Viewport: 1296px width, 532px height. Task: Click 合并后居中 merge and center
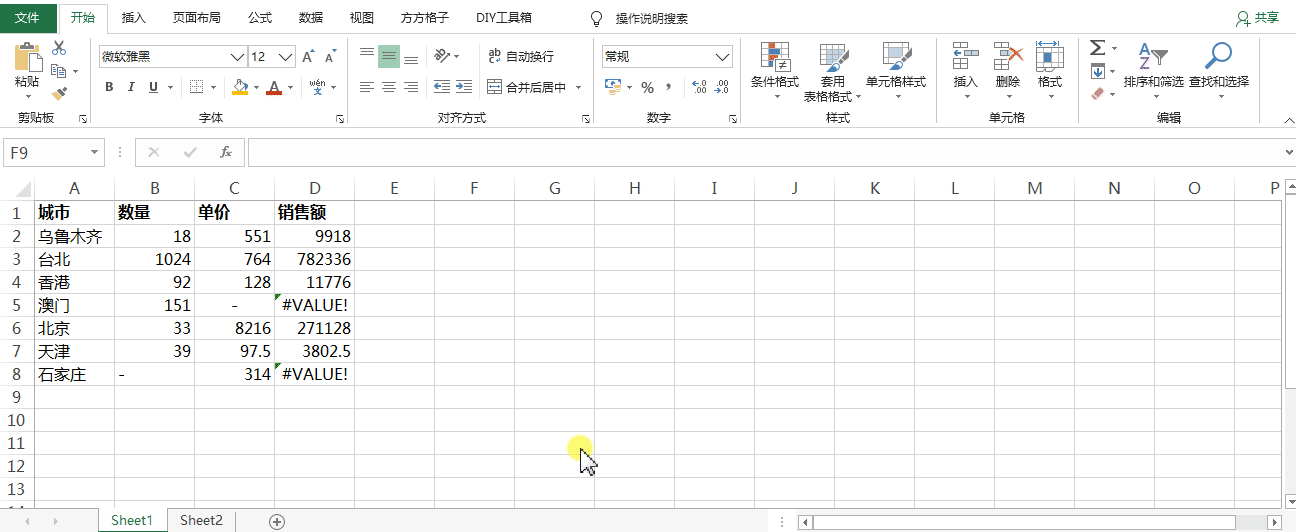pyautogui.click(x=526, y=87)
